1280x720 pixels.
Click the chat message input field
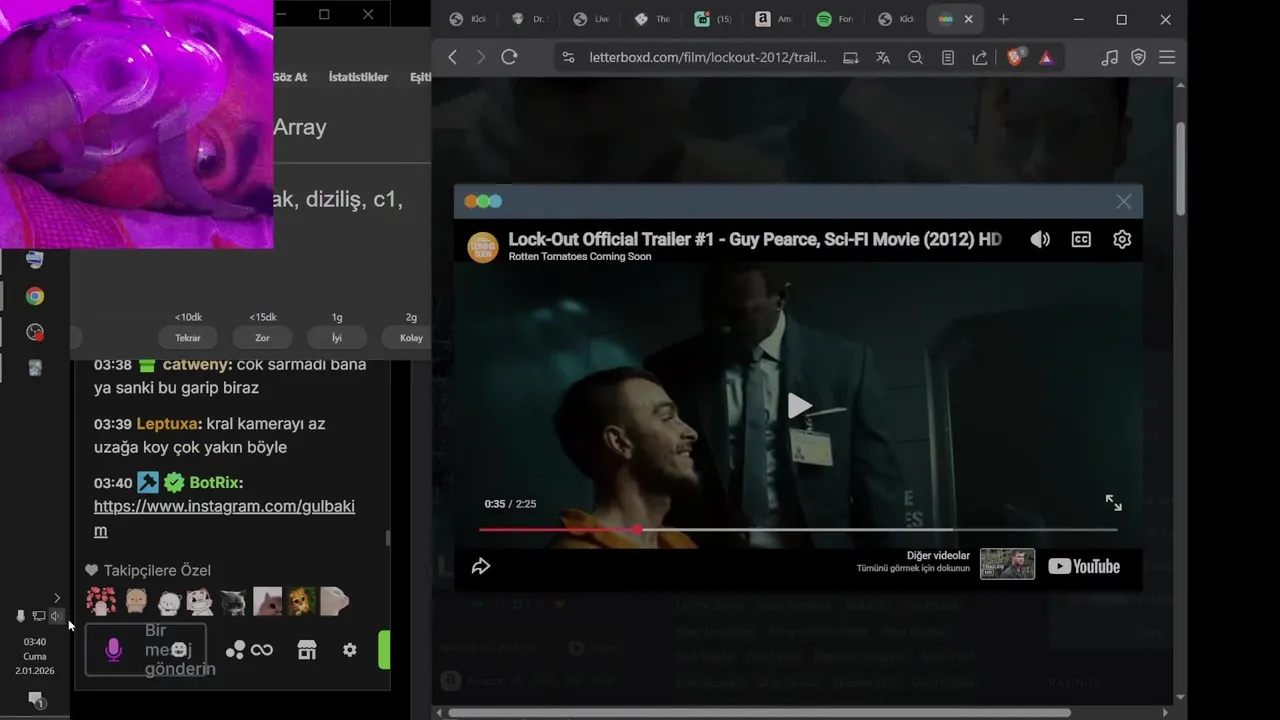[146, 650]
